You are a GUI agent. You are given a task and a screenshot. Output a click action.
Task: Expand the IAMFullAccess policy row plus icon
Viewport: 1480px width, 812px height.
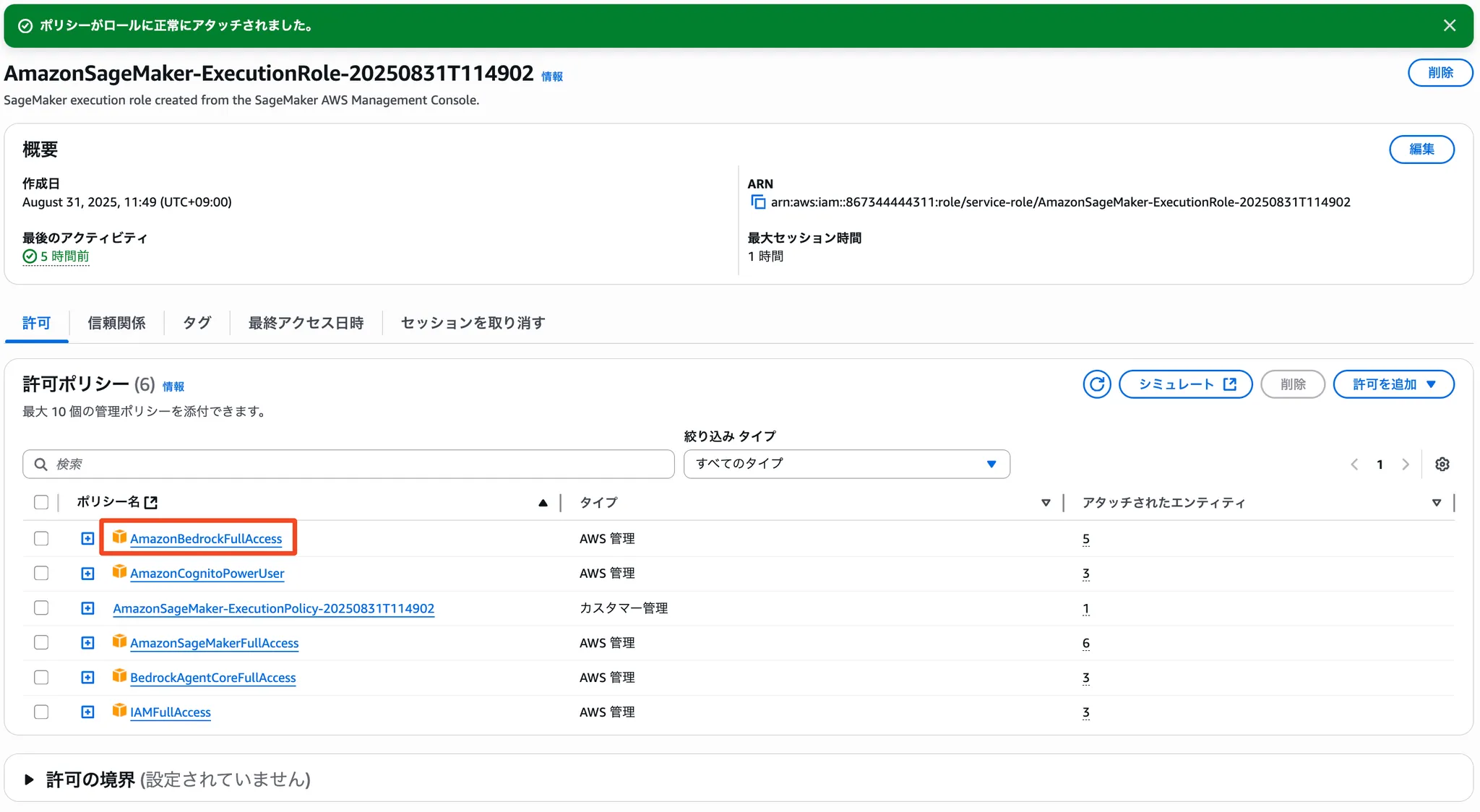pyautogui.click(x=87, y=712)
